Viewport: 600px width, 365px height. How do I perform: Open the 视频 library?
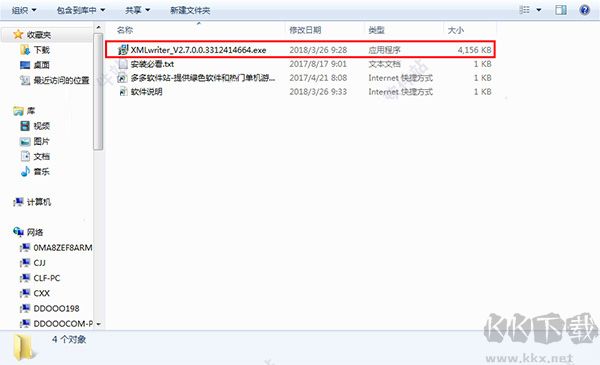pyautogui.click(x=42, y=126)
